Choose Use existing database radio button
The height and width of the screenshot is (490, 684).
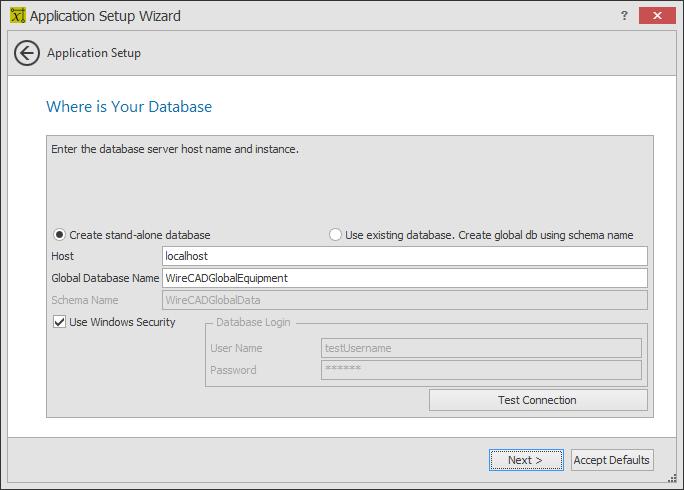pos(335,235)
